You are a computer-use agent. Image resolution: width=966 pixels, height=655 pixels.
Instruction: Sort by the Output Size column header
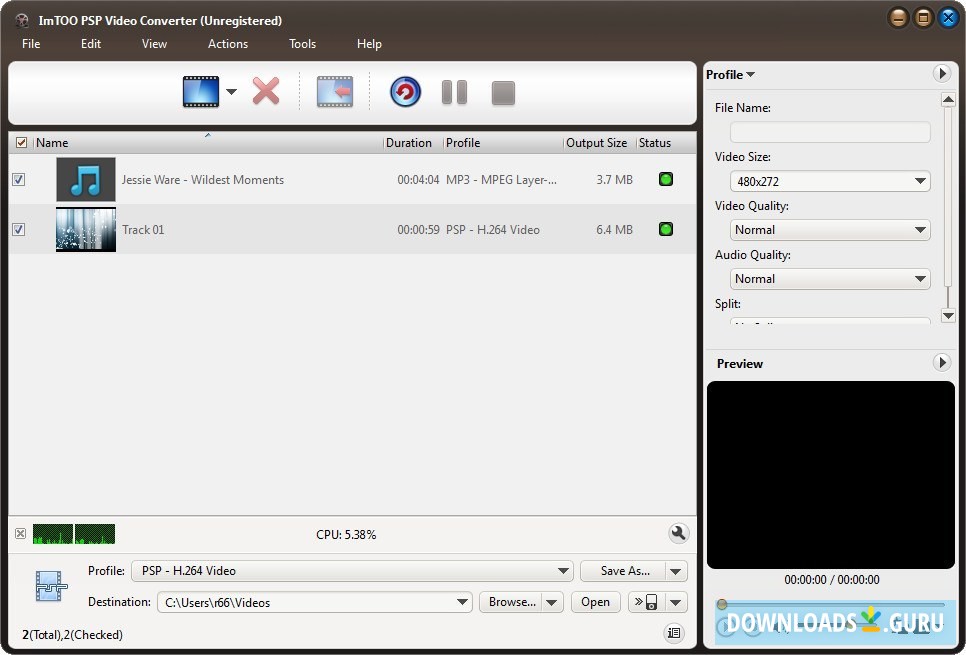(599, 142)
